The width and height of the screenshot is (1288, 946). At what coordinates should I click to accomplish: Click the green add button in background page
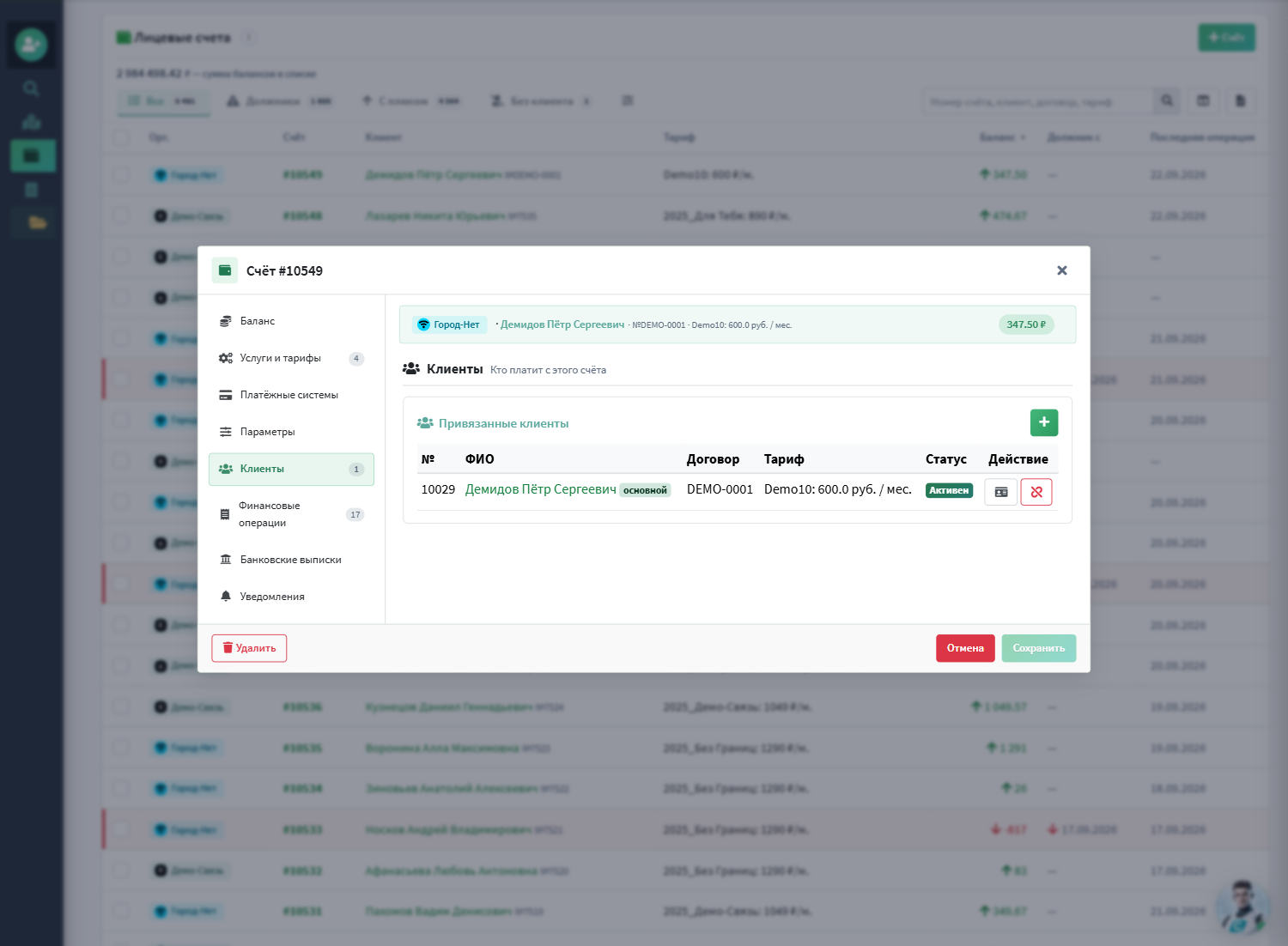pyautogui.click(x=1227, y=37)
